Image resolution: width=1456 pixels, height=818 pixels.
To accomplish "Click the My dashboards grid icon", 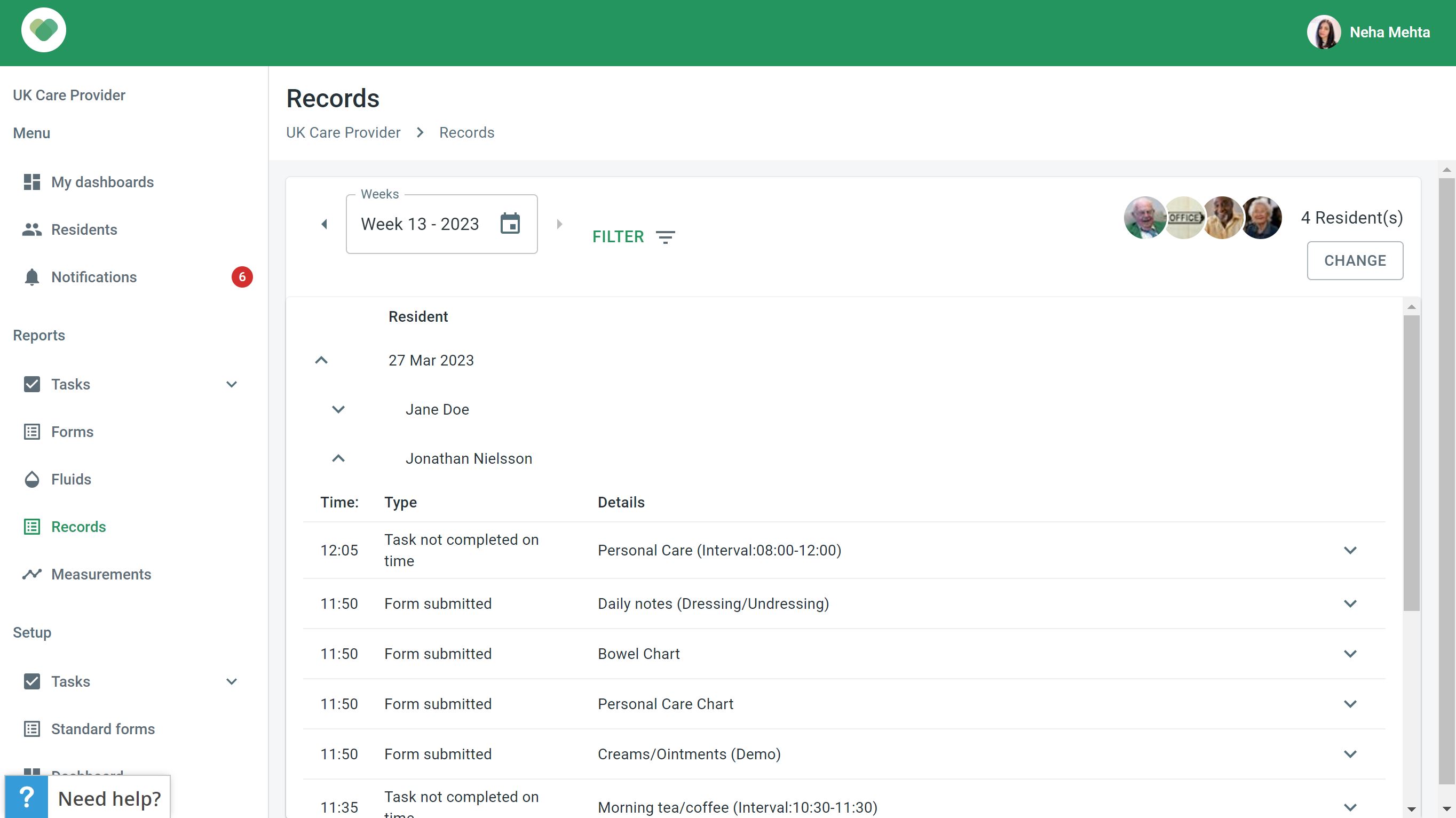I will tap(31, 182).
